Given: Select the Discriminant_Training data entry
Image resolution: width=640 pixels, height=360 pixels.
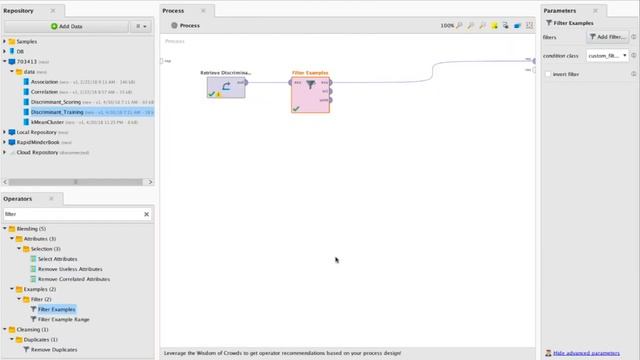Looking at the screenshot, I should click(57, 112).
